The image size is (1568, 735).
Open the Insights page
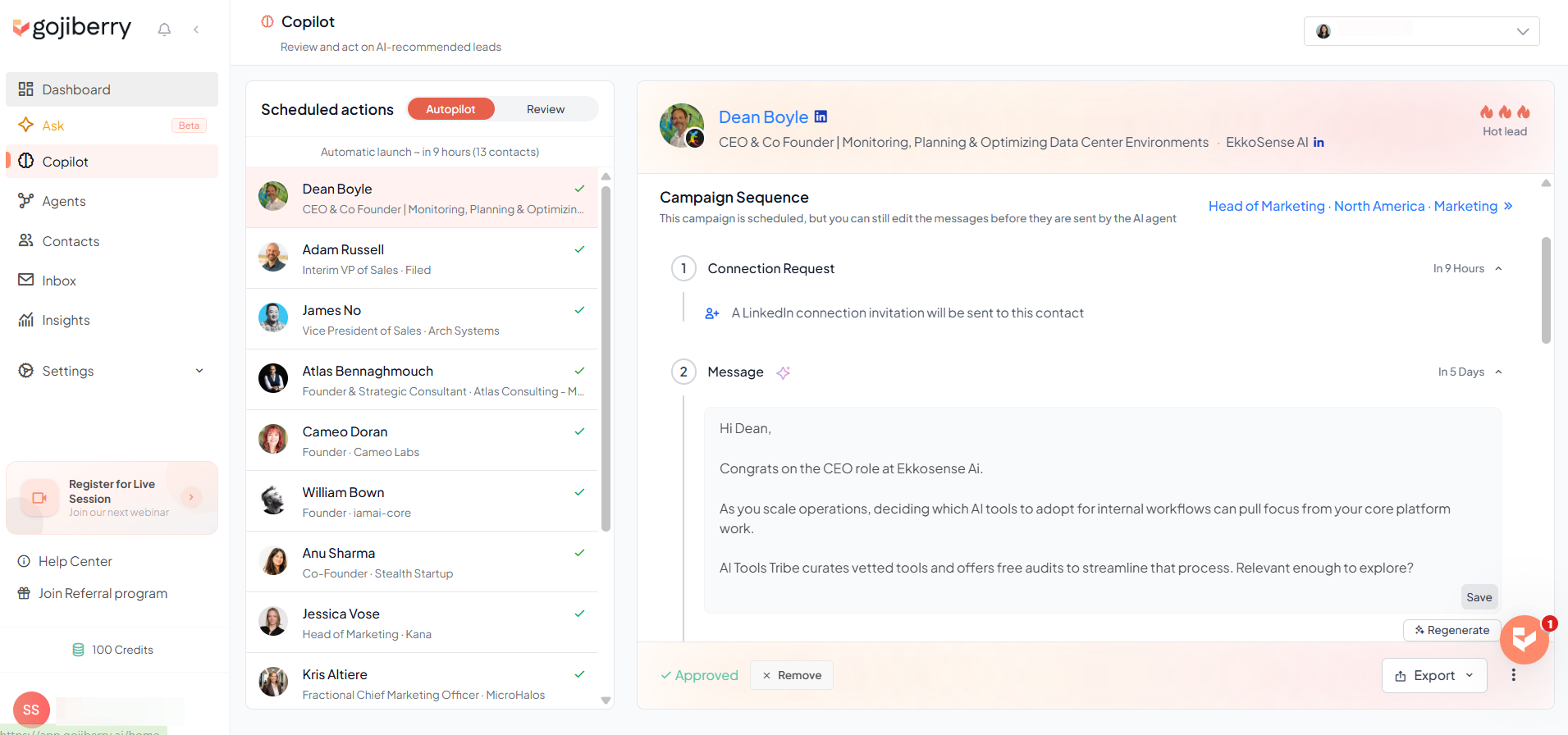tap(112, 320)
